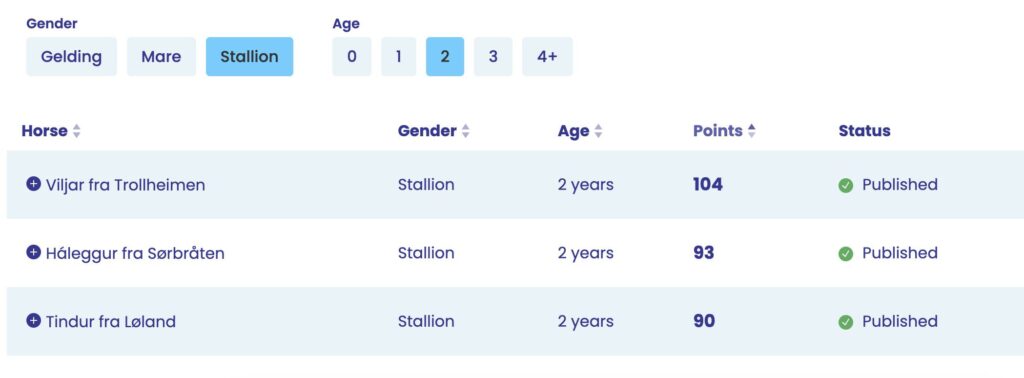The height and width of the screenshot is (378, 1024).
Task: Click green Published checkmark for Tindur
Action: coord(846,323)
